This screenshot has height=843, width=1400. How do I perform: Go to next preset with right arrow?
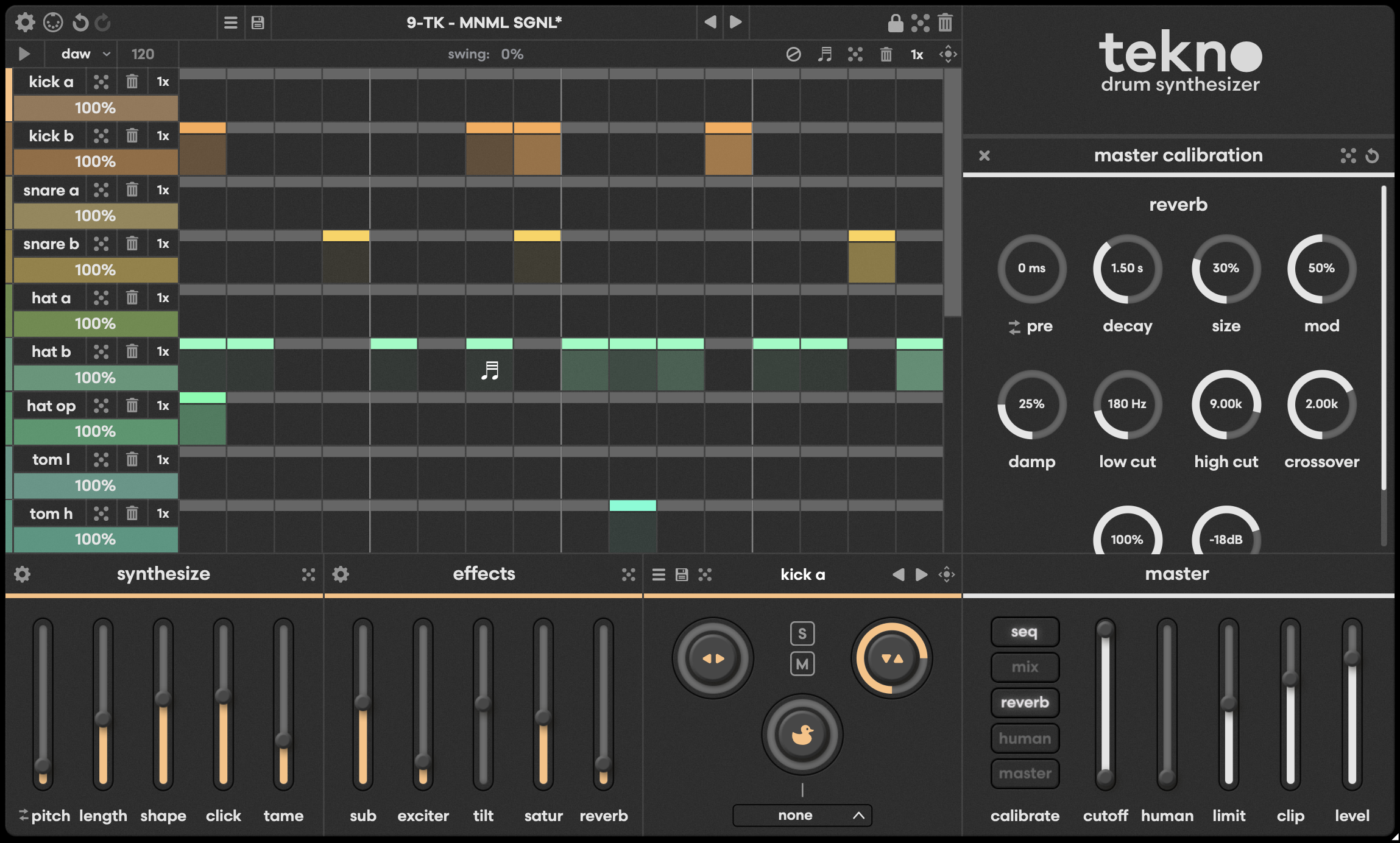coord(736,23)
